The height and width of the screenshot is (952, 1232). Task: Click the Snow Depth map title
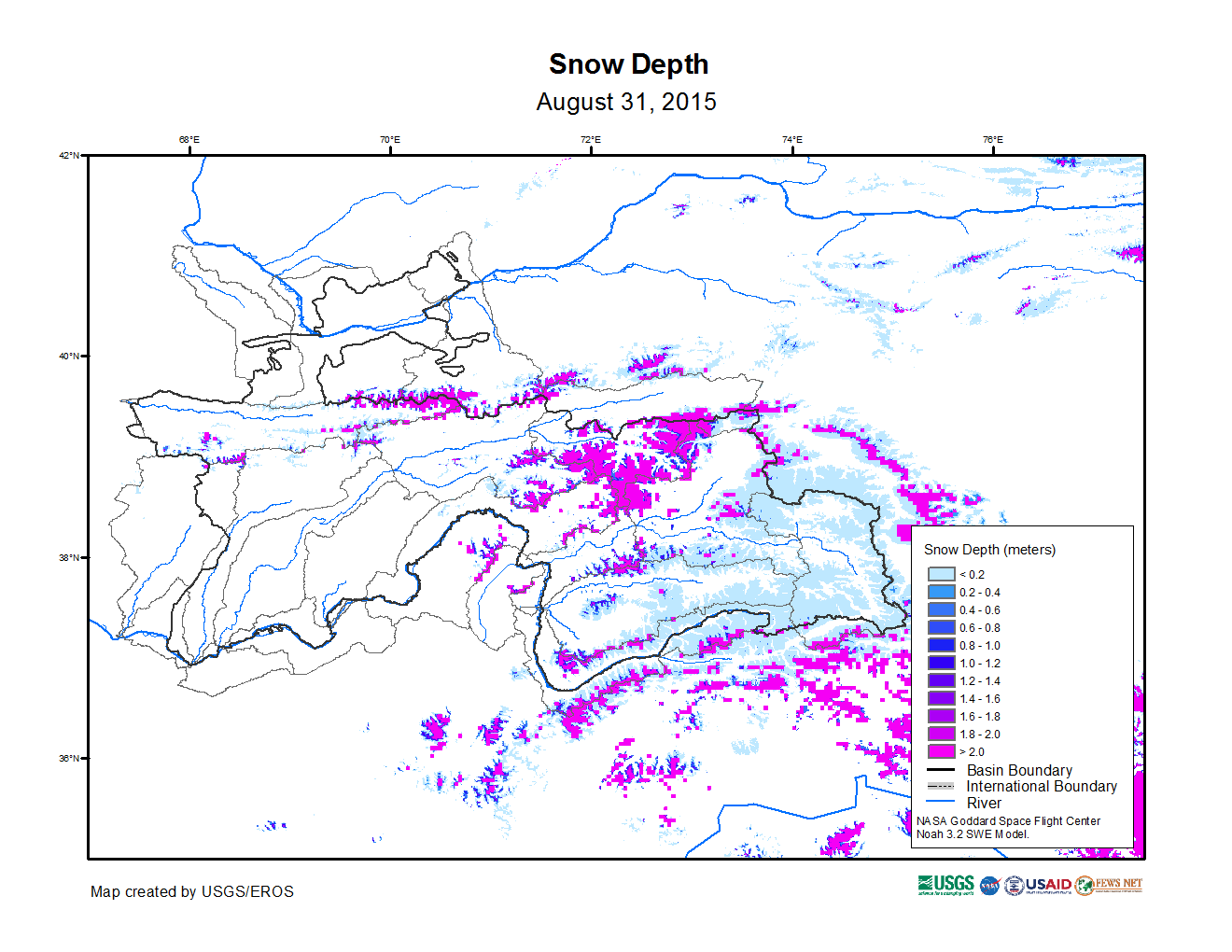(x=628, y=64)
